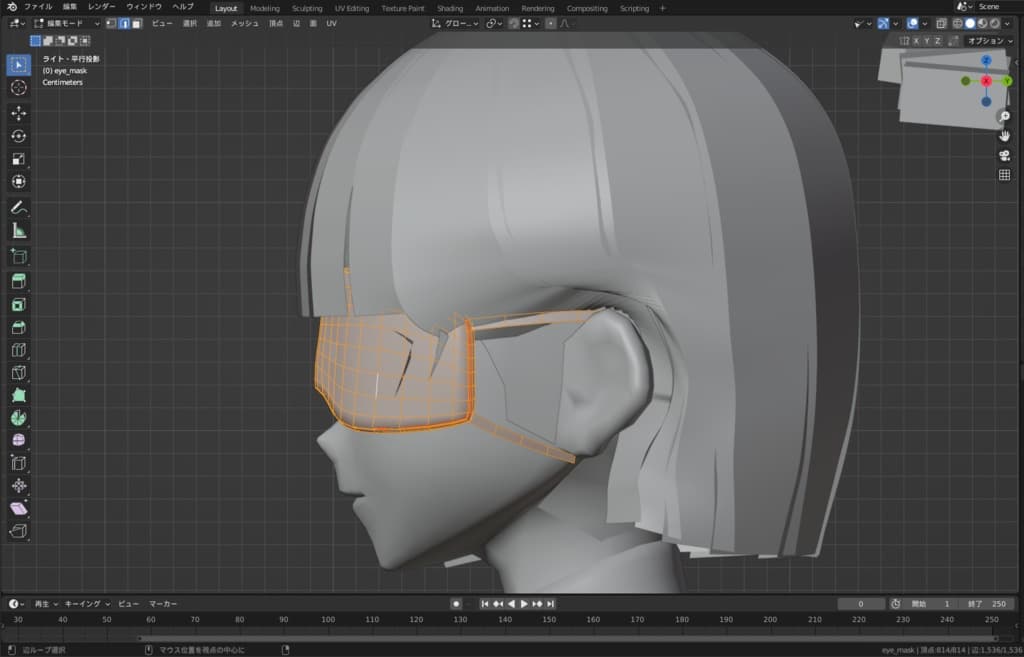Open the viewport shading options dropdown arrow
1024x657 pixels.
tap(1008, 23)
